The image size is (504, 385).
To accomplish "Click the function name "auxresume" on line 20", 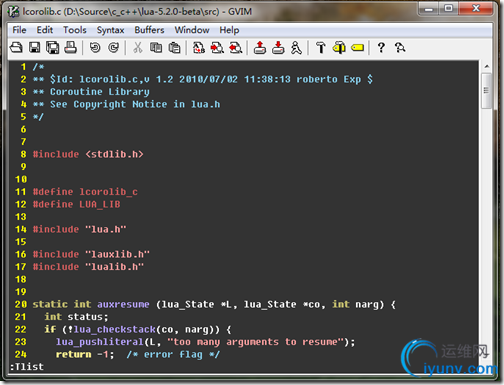I will (x=123, y=304).
